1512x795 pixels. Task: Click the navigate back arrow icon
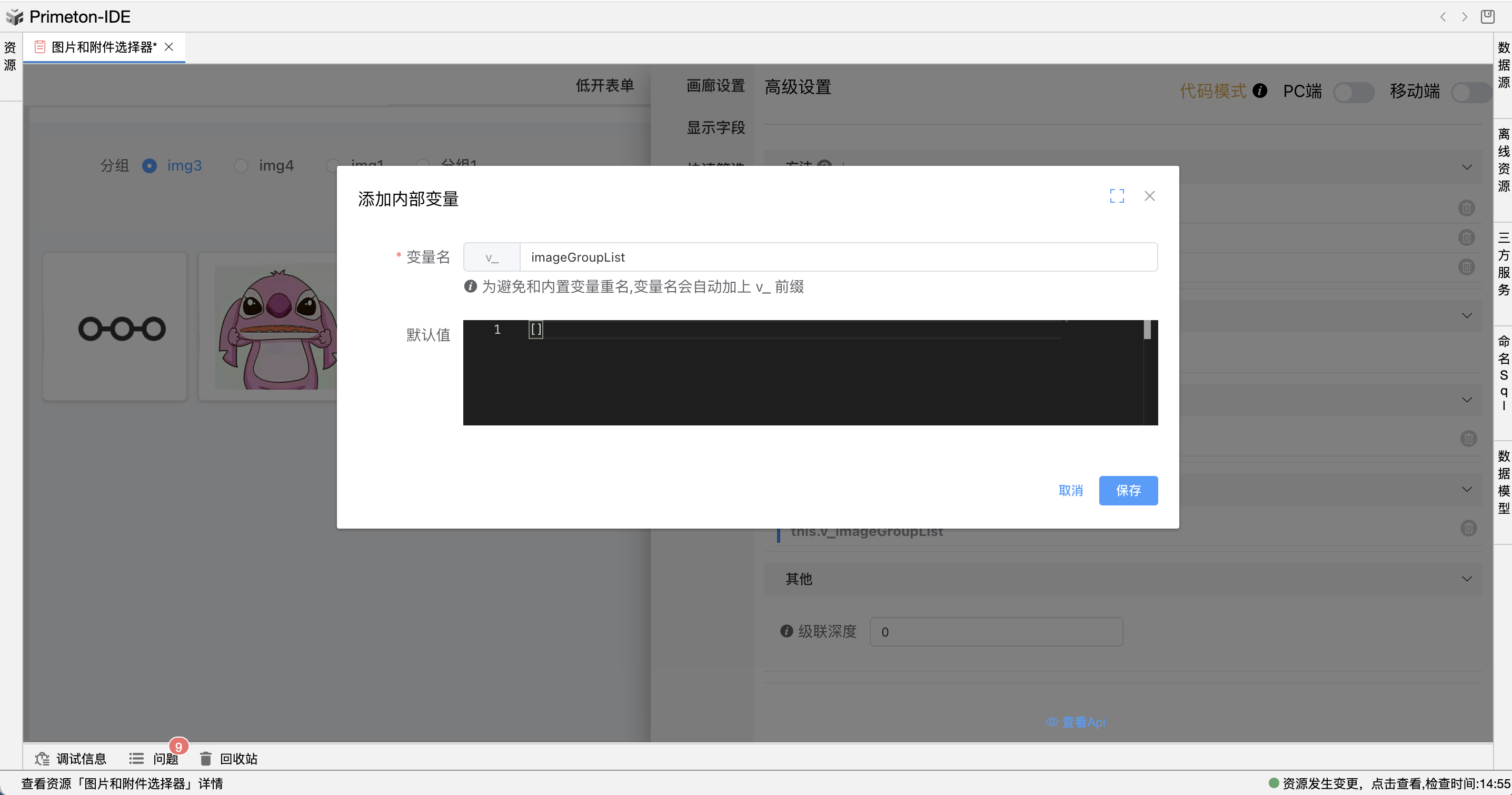1443,17
